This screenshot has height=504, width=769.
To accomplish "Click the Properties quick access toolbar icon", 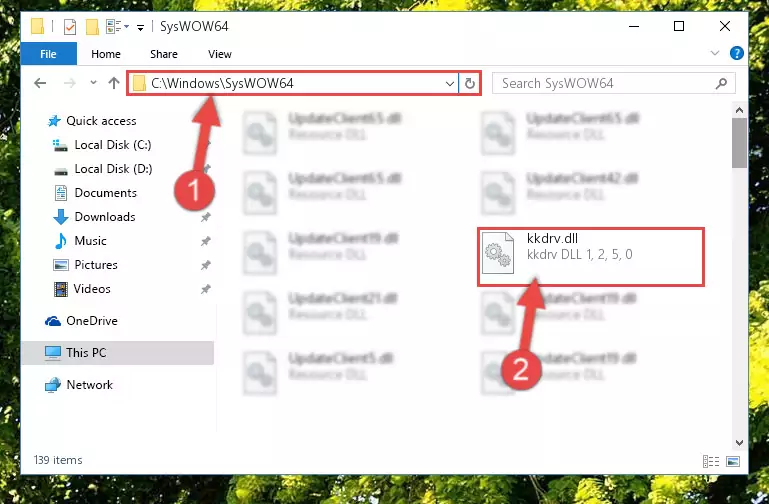I will click(70, 26).
